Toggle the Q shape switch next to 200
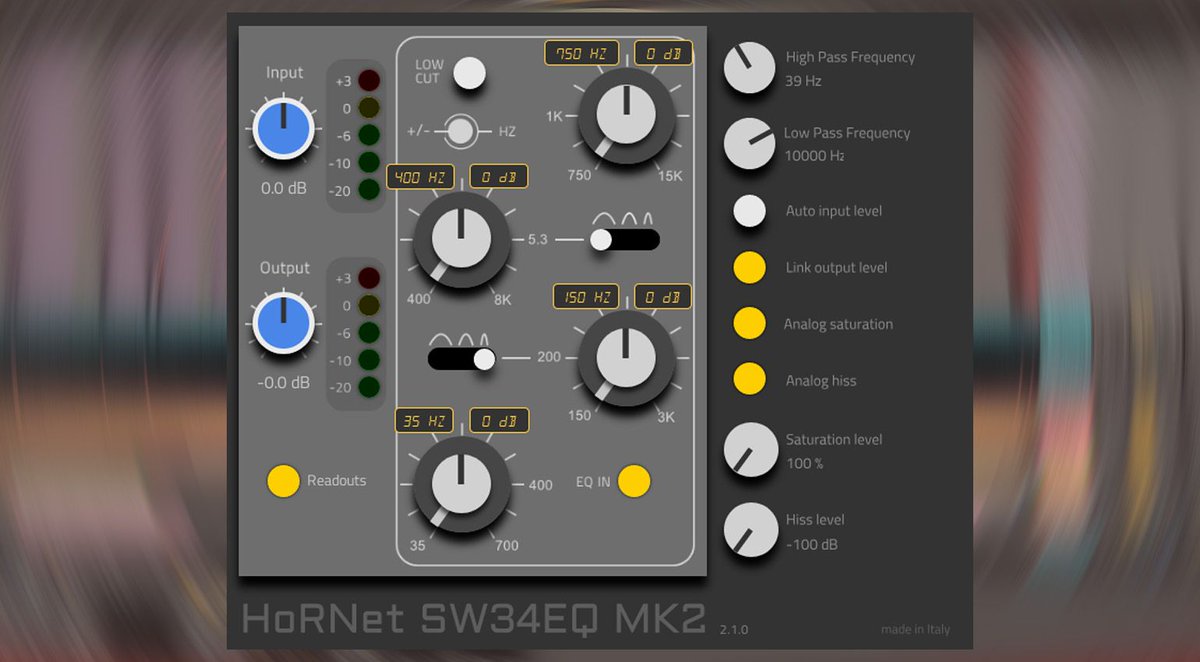Image resolution: width=1200 pixels, height=662 pixels. [x=462, y=359]
